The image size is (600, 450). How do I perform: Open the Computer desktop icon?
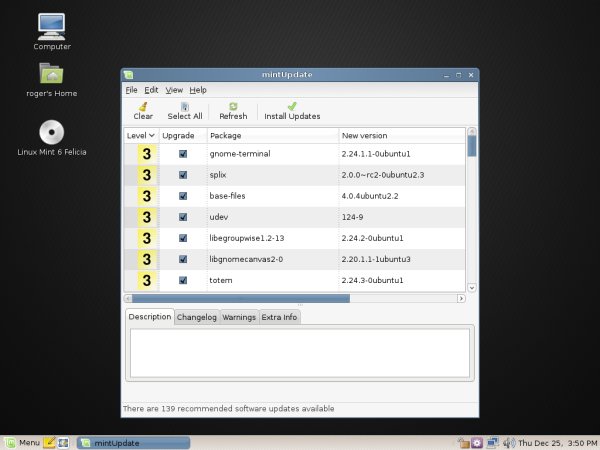point(52,27)
